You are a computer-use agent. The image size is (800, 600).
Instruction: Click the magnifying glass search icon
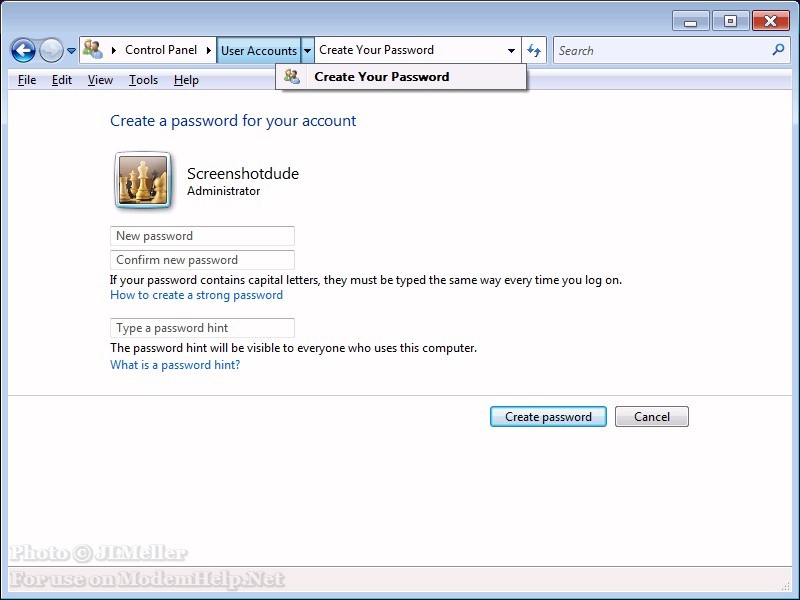pyautogui.click(x=778, y=50)
